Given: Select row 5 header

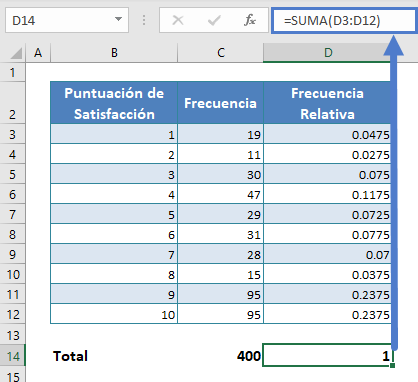Looking at the screenshot, I should (x=13, y=174).
